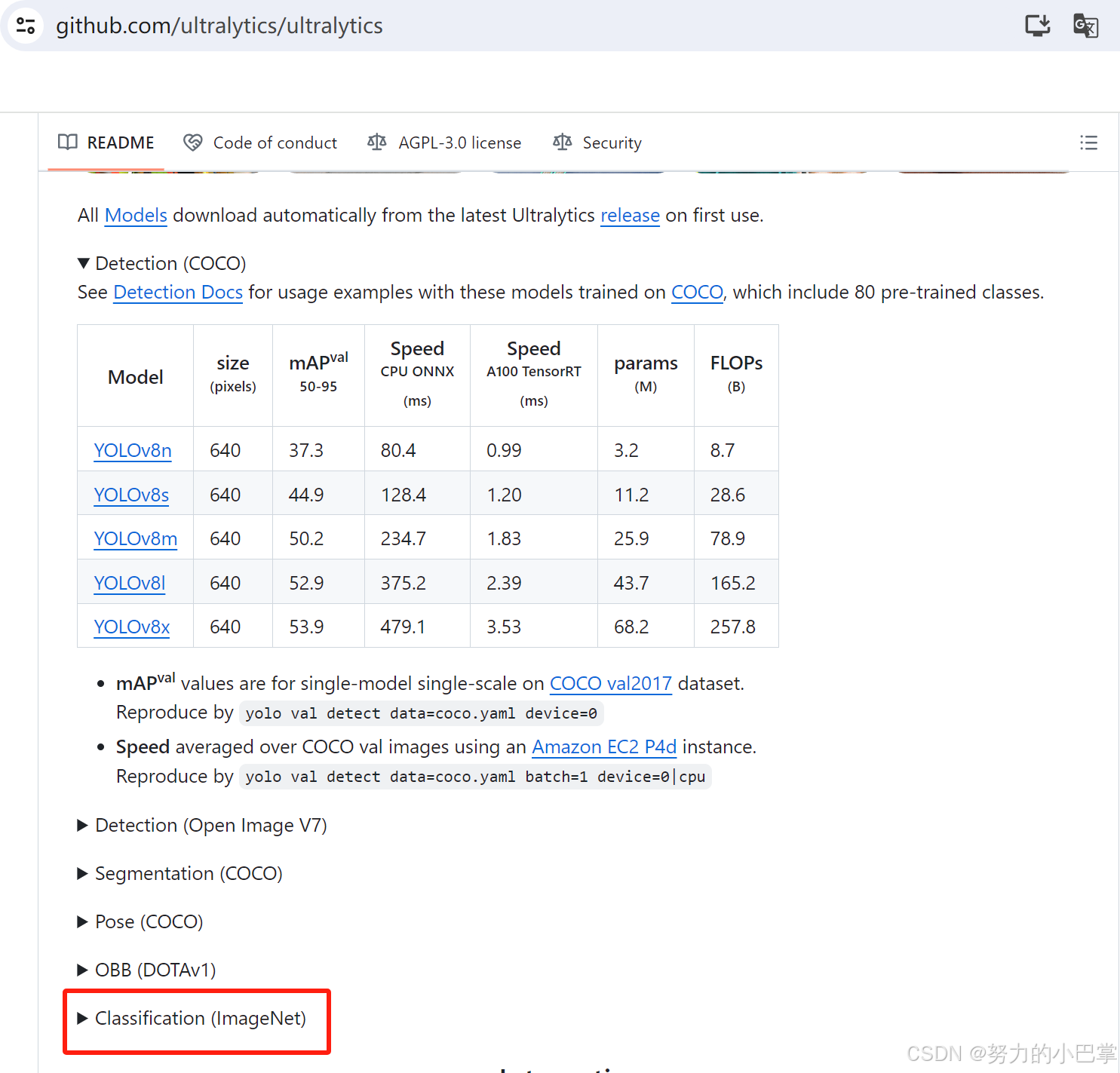Image resolution: width=1120 pixels, height=1073 pixels.
Task: Open the AGPL-3.0 license tab
Action: click(x=444, y=143)
